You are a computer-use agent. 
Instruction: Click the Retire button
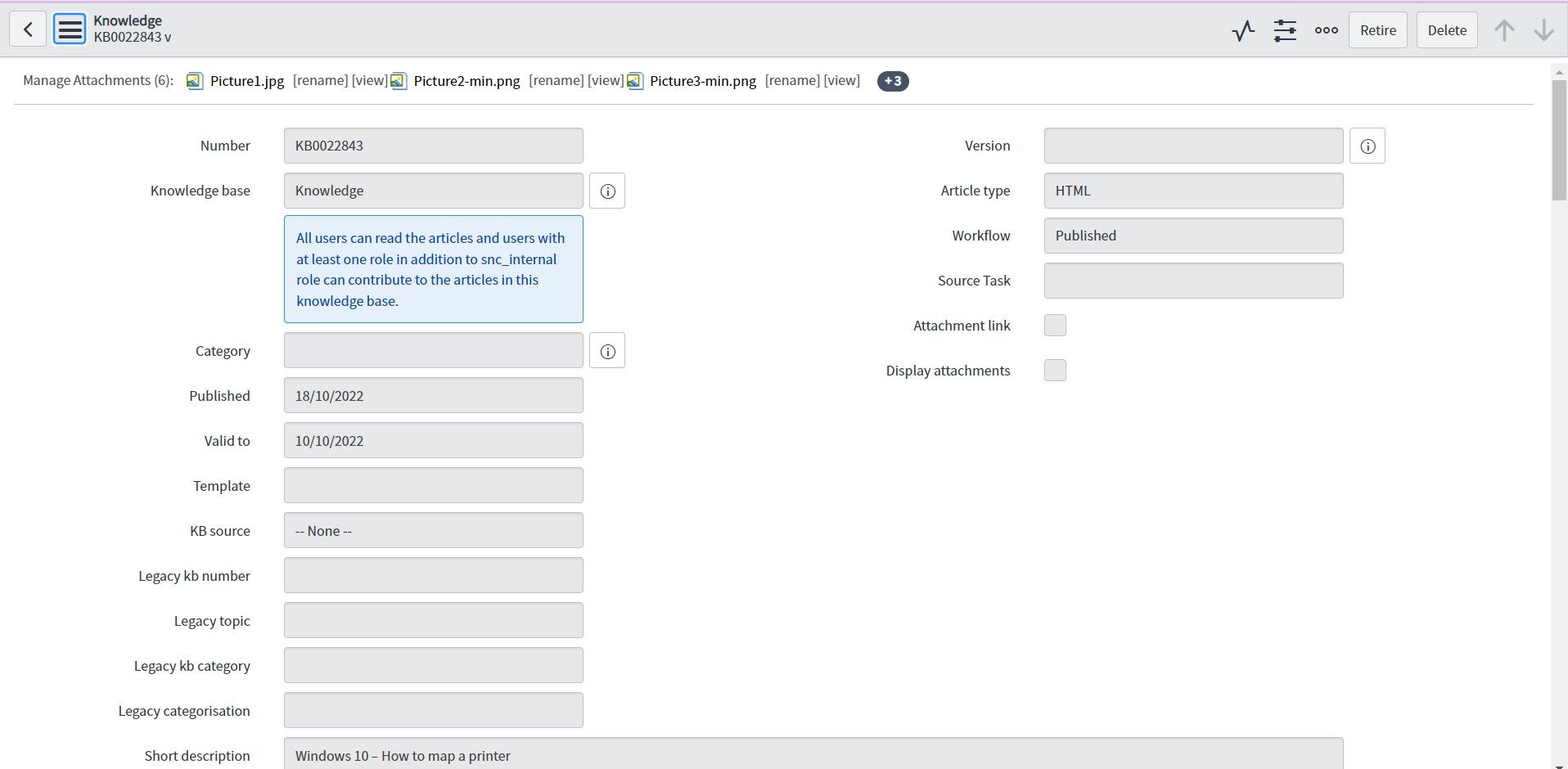[x=1378, y=30]
